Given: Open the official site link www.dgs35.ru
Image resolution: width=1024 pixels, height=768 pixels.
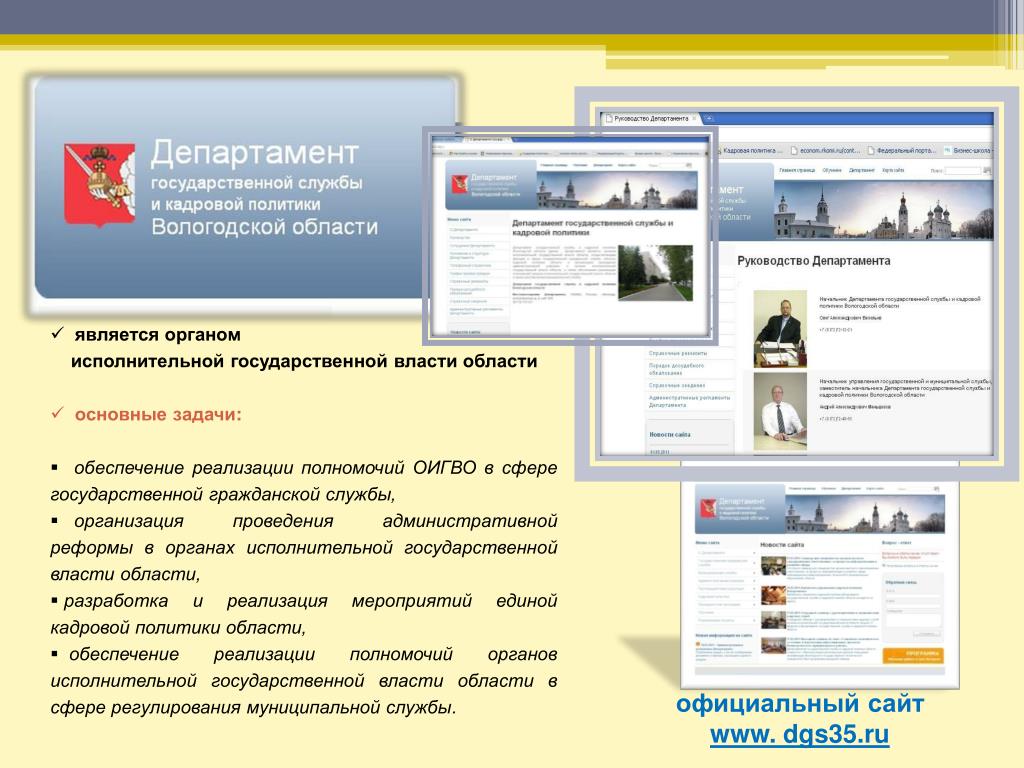Looking at the screenshot, I should click(x=799, y=735).
